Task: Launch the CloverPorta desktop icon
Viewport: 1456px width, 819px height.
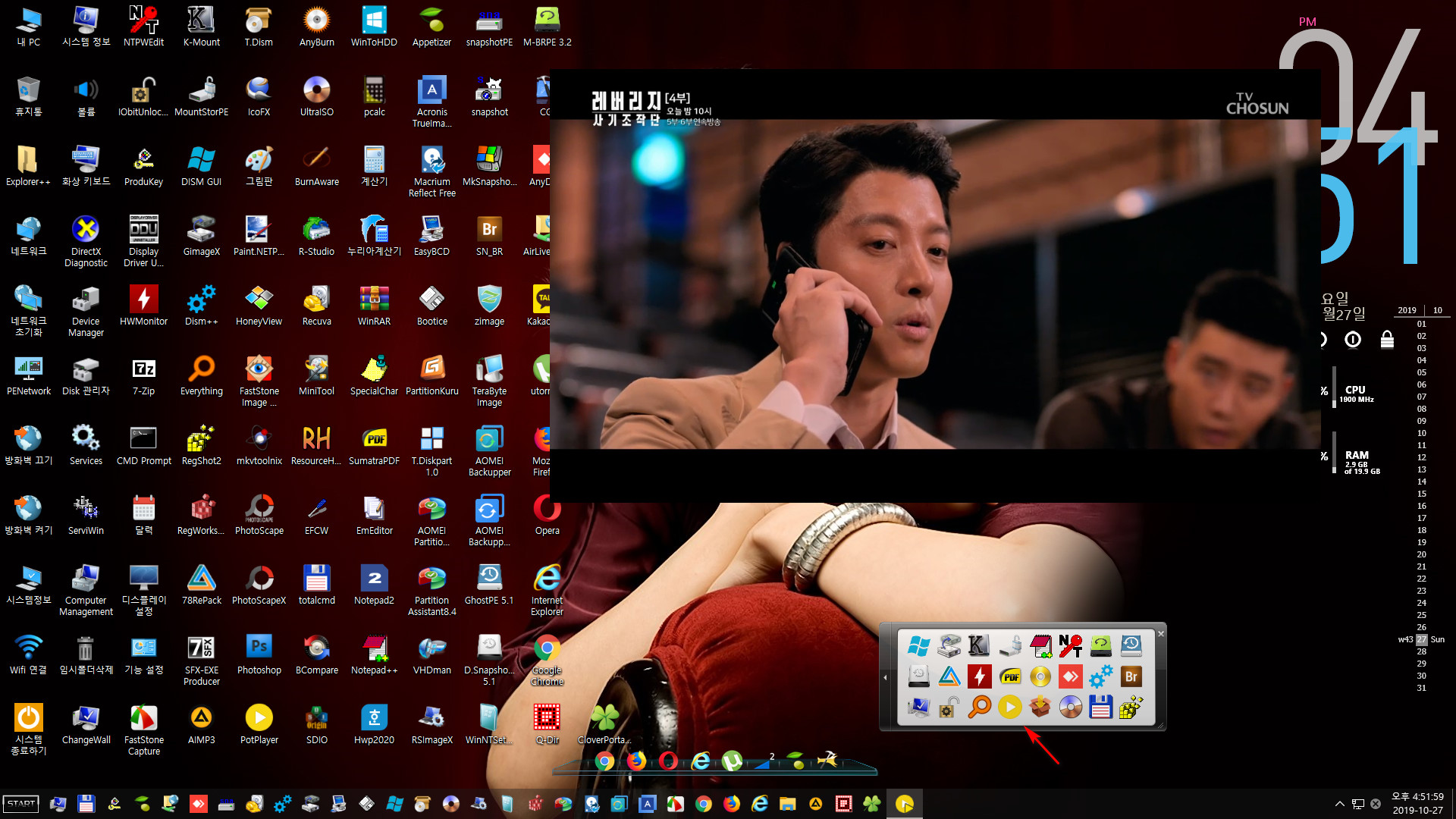Action: click(x=604, y=724)
